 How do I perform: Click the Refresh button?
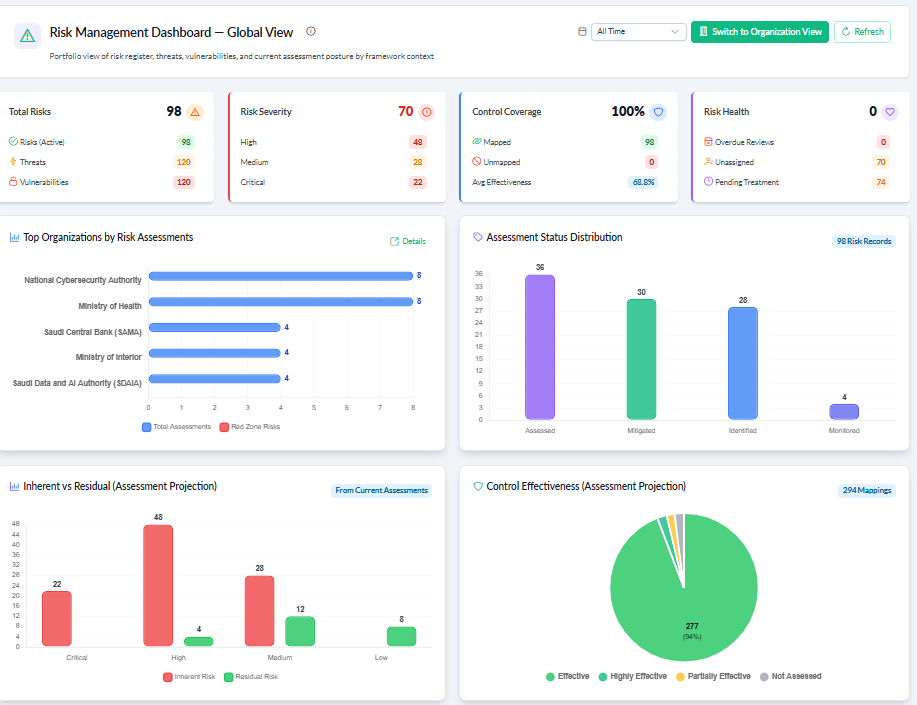tap(862, 32)
